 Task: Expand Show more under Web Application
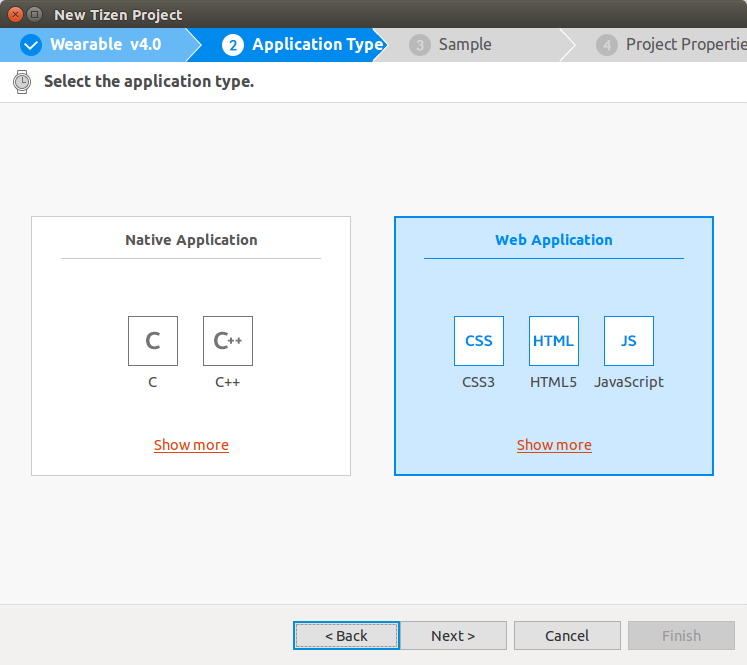554,445
